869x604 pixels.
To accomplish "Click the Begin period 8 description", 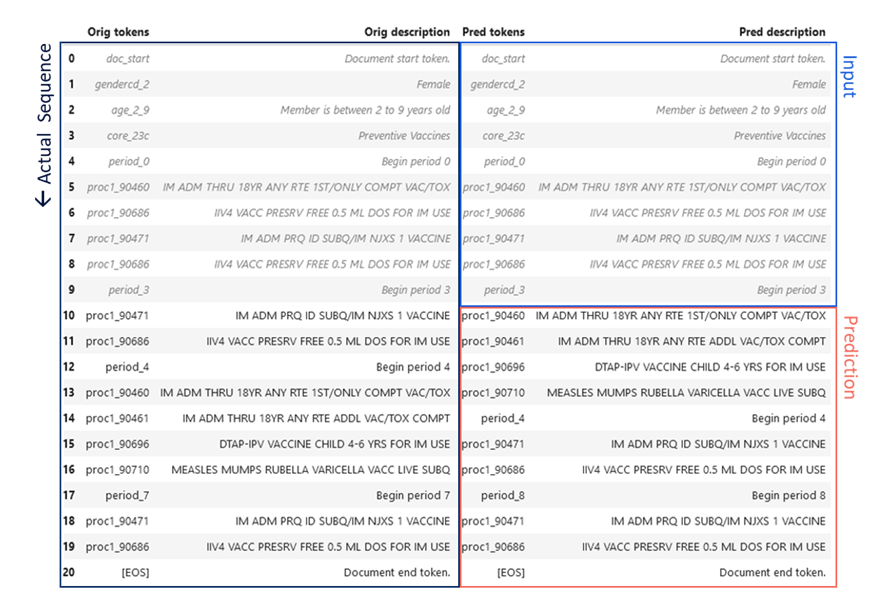I will click(788, 495).
